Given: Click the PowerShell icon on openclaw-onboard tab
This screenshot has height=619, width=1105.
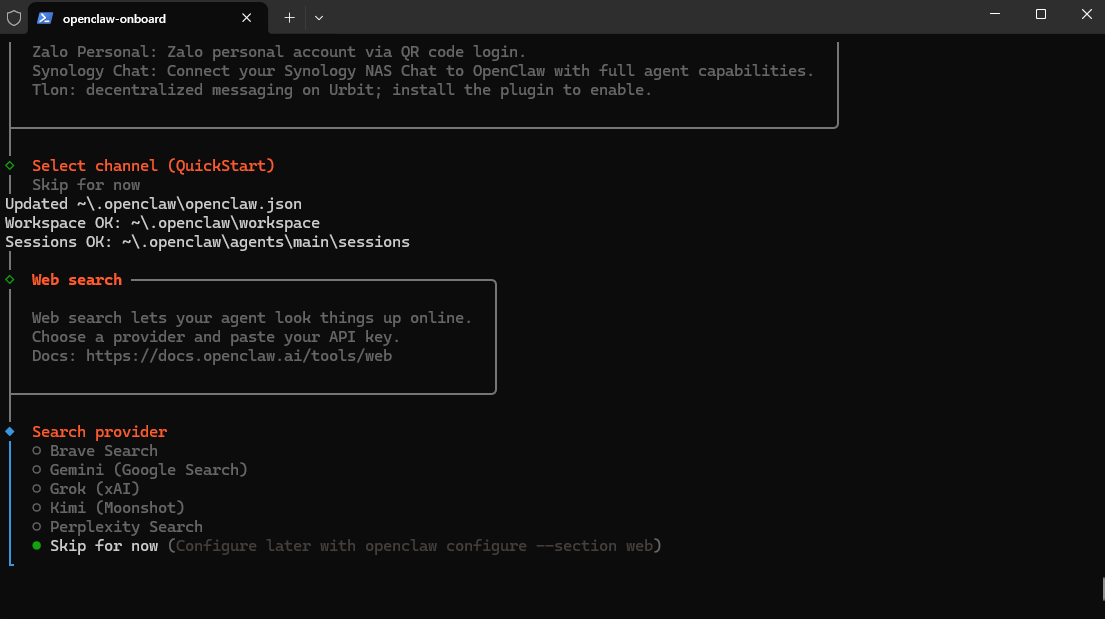Looking at the screenshot, I should pos(45,17).
